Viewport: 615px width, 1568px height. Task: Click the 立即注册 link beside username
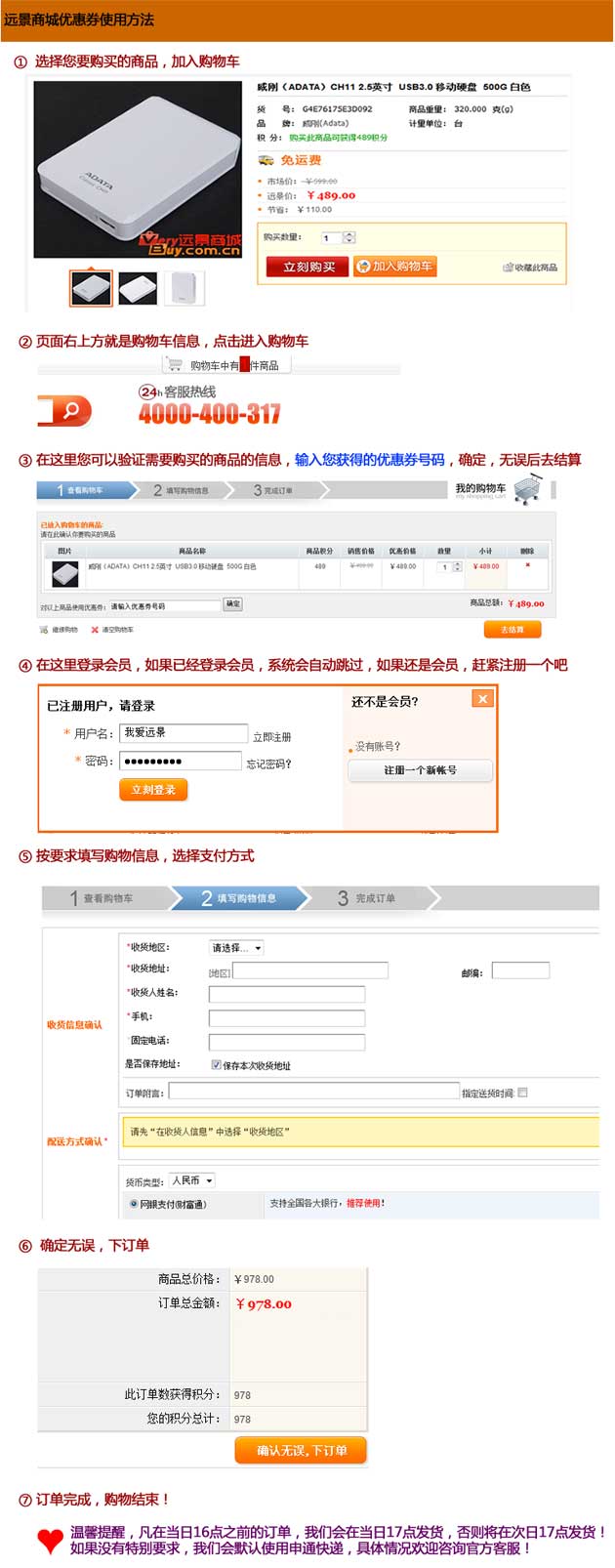point(272,737)
